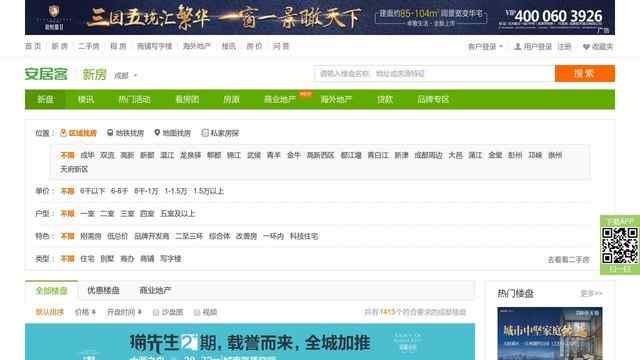Click 去看看二手房 link
This screenshot has height=360, width=640.
[569, 260]
